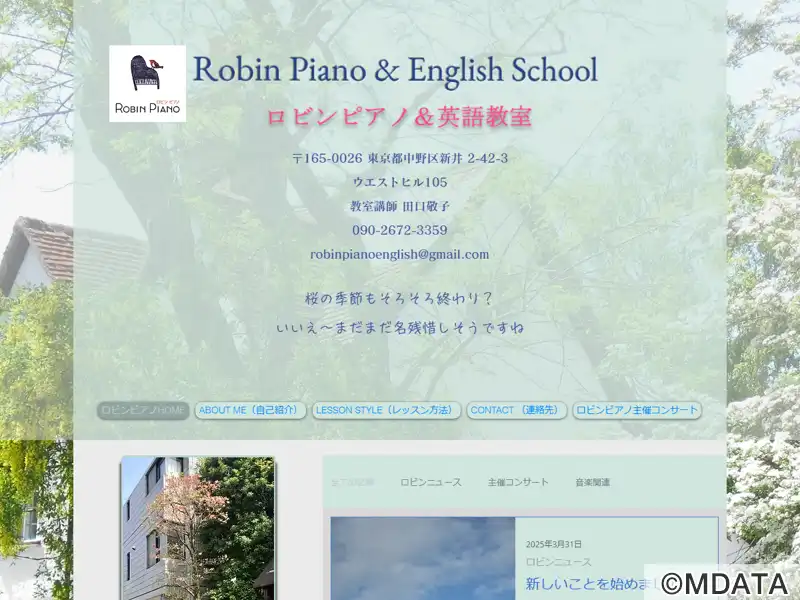This screenshot has width=800, height=600.
Task: Click the 教室講師 田口敬子 line
Action: click(399, 206)
